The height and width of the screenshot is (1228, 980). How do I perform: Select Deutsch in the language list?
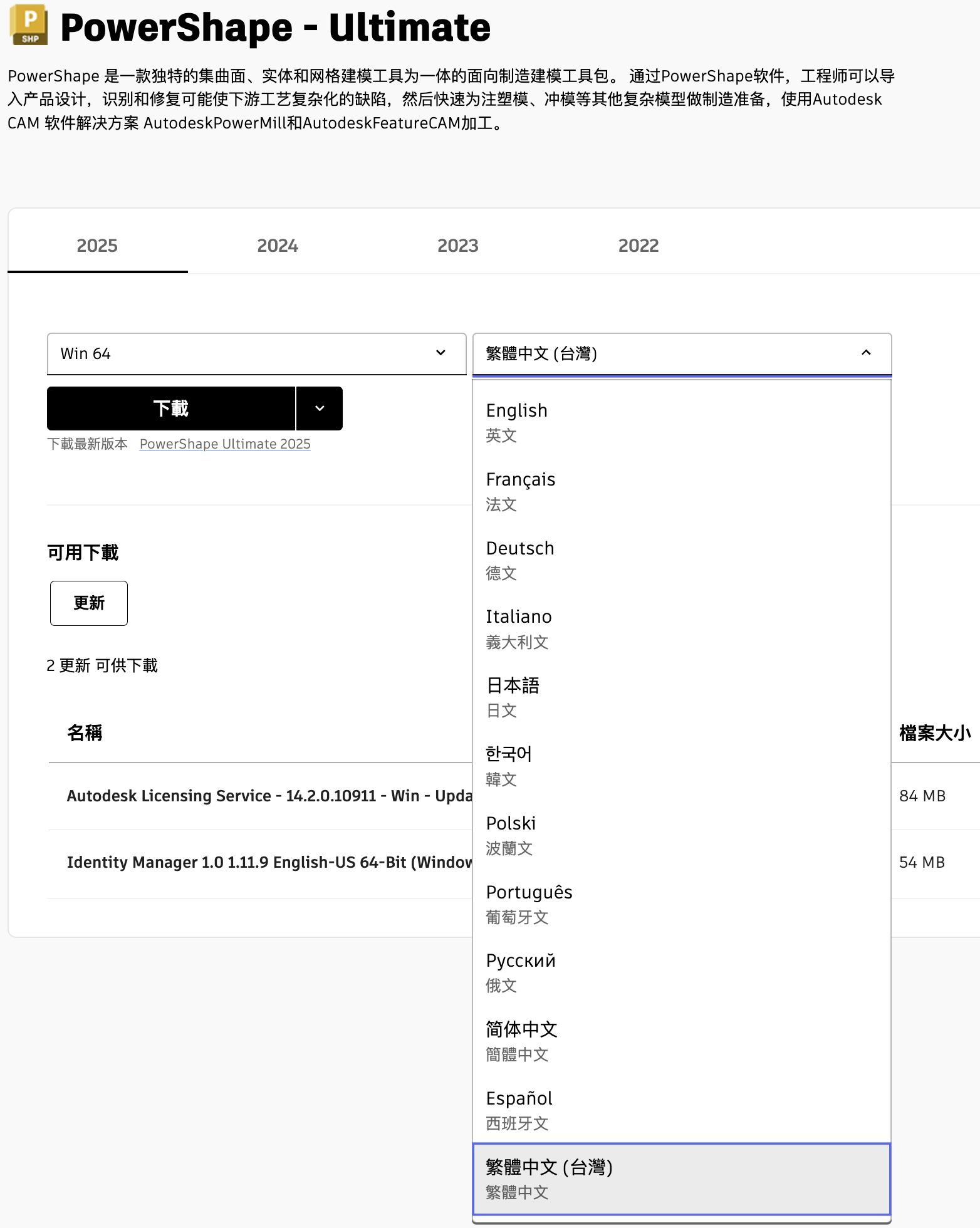[x=681, y=559]
